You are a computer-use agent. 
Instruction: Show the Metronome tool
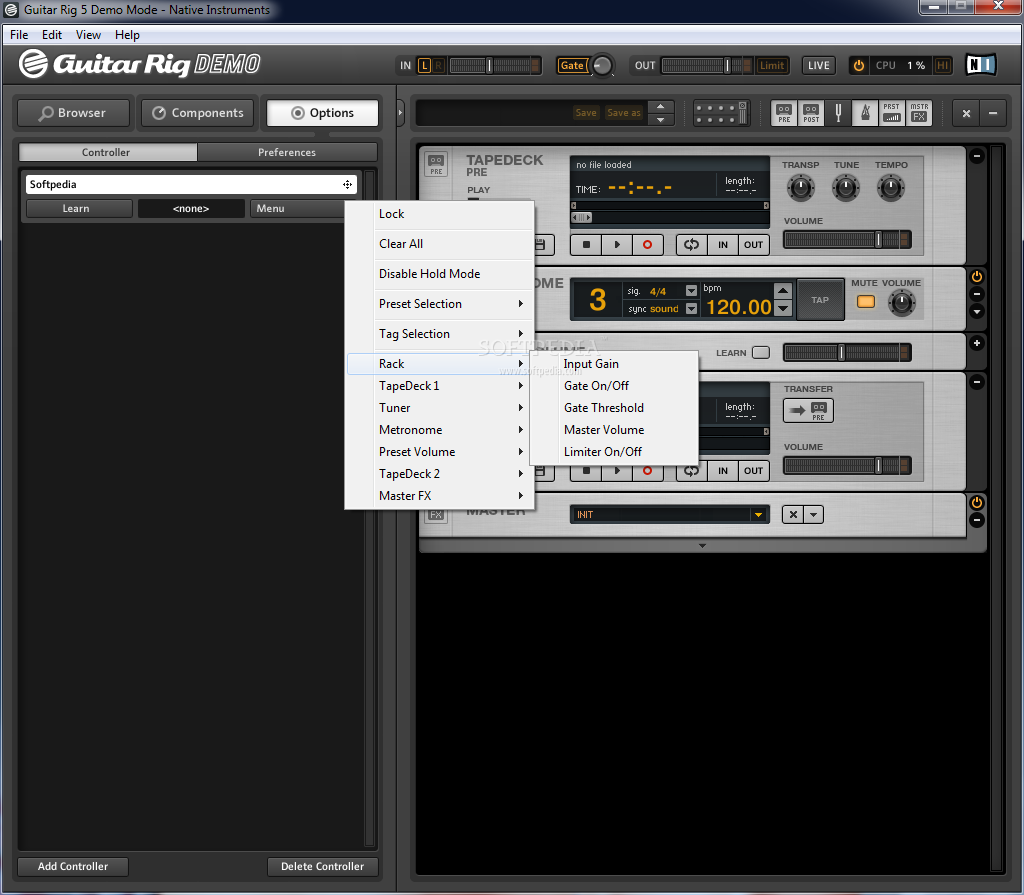click(x=865, y=113)
